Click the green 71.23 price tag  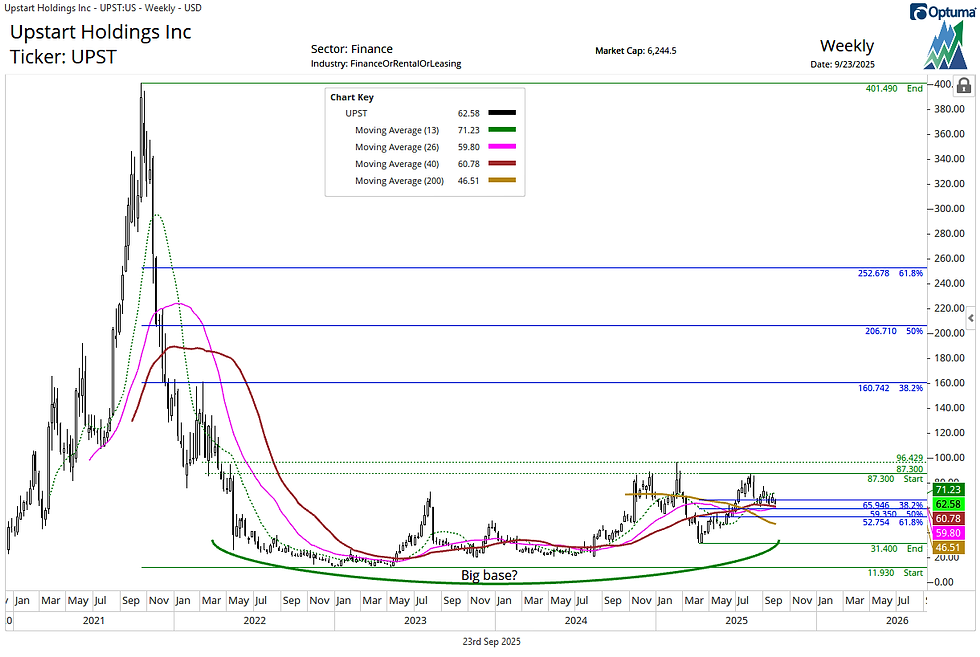(948, 489)
